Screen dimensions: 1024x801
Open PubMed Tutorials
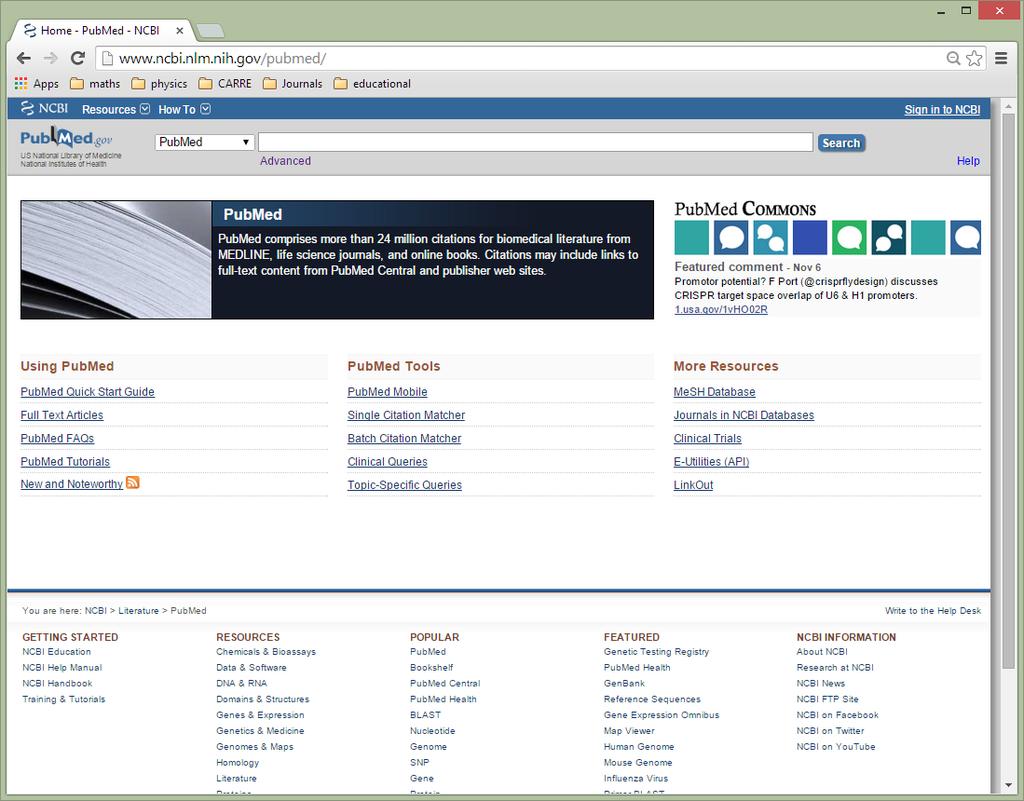pyautogui.click(x=65, y=462)
